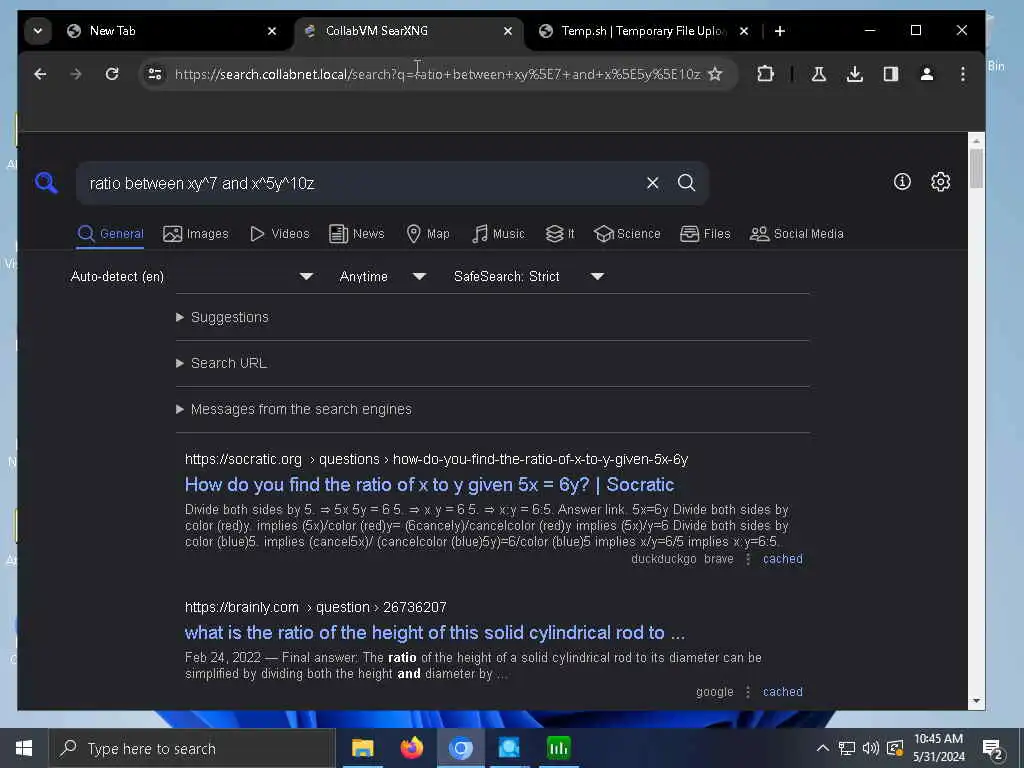Open cached version of Brainly result
1024x768 pixels.
click(x=782, y=692)
